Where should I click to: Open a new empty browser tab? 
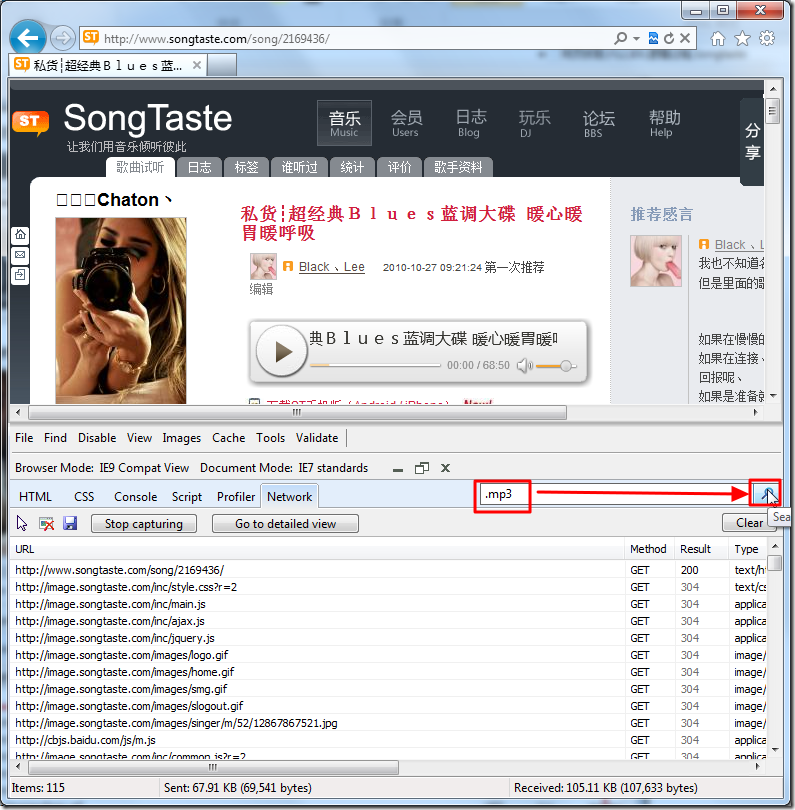tap(222, 66)
